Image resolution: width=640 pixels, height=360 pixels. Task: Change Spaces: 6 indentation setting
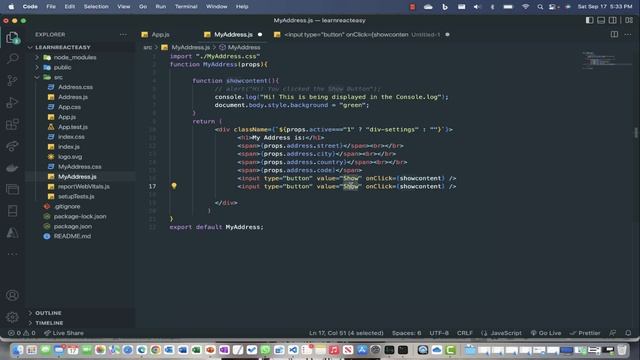click(x=406, y=333)
